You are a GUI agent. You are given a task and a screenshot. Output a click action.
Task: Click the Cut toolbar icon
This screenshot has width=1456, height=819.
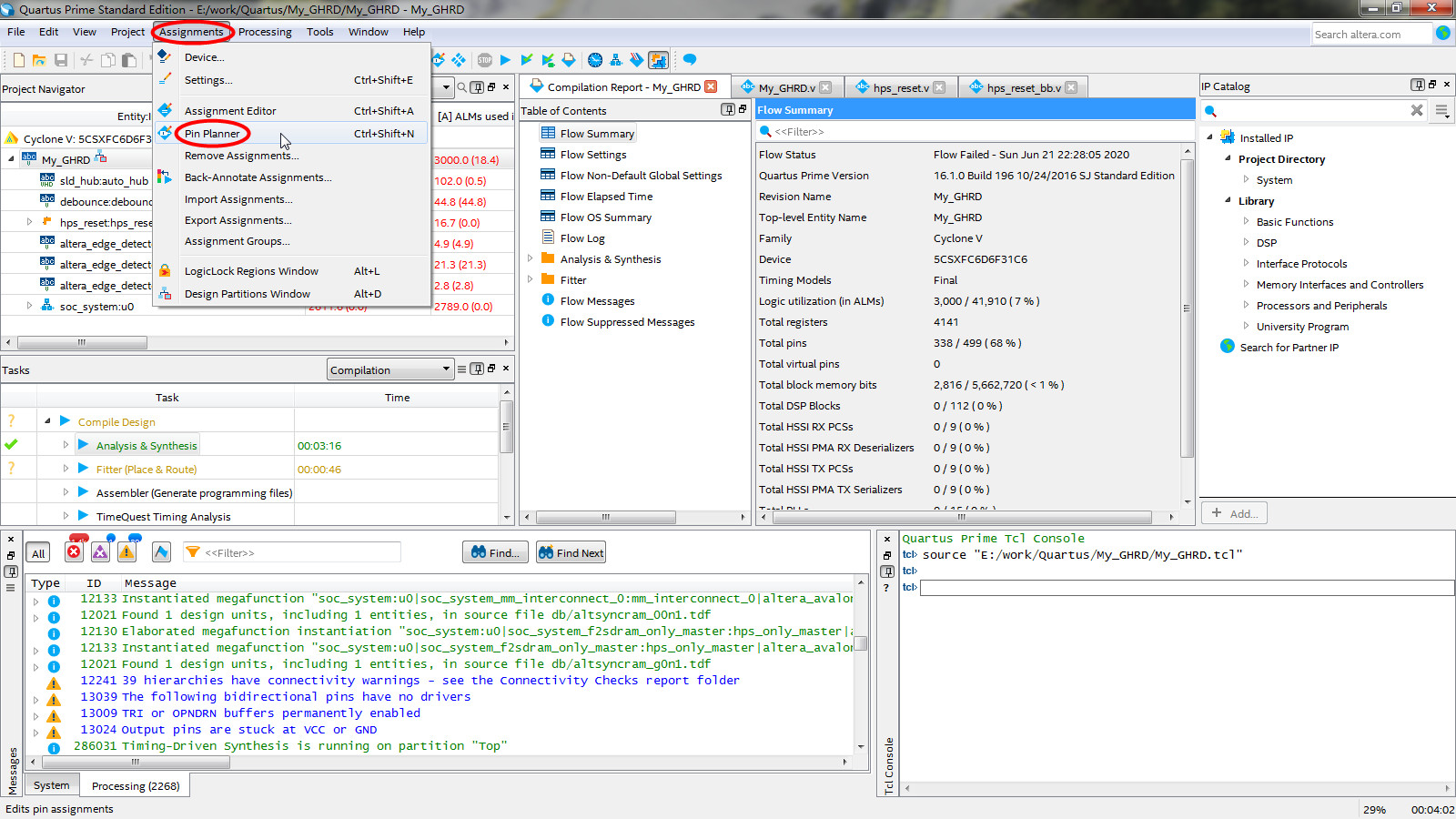(x=86, y=60)
